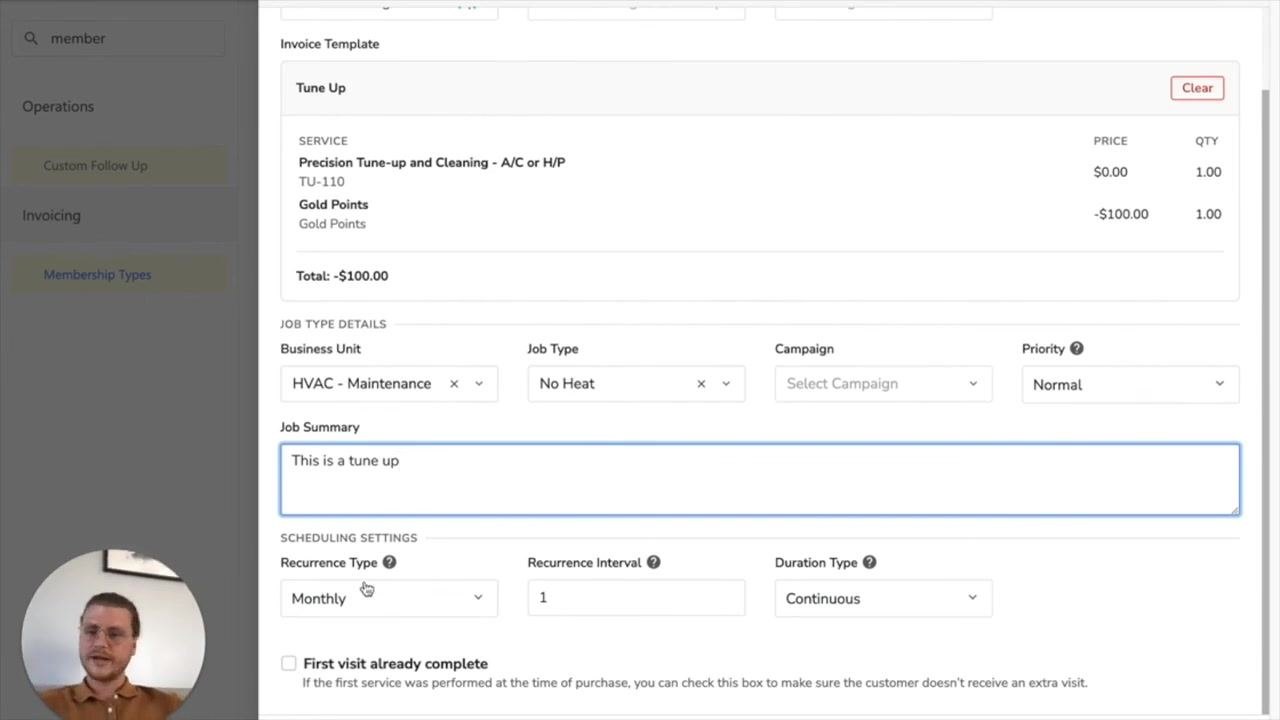
Task: Click inside the Job Summary text area
Action: (x=760, y=480)
